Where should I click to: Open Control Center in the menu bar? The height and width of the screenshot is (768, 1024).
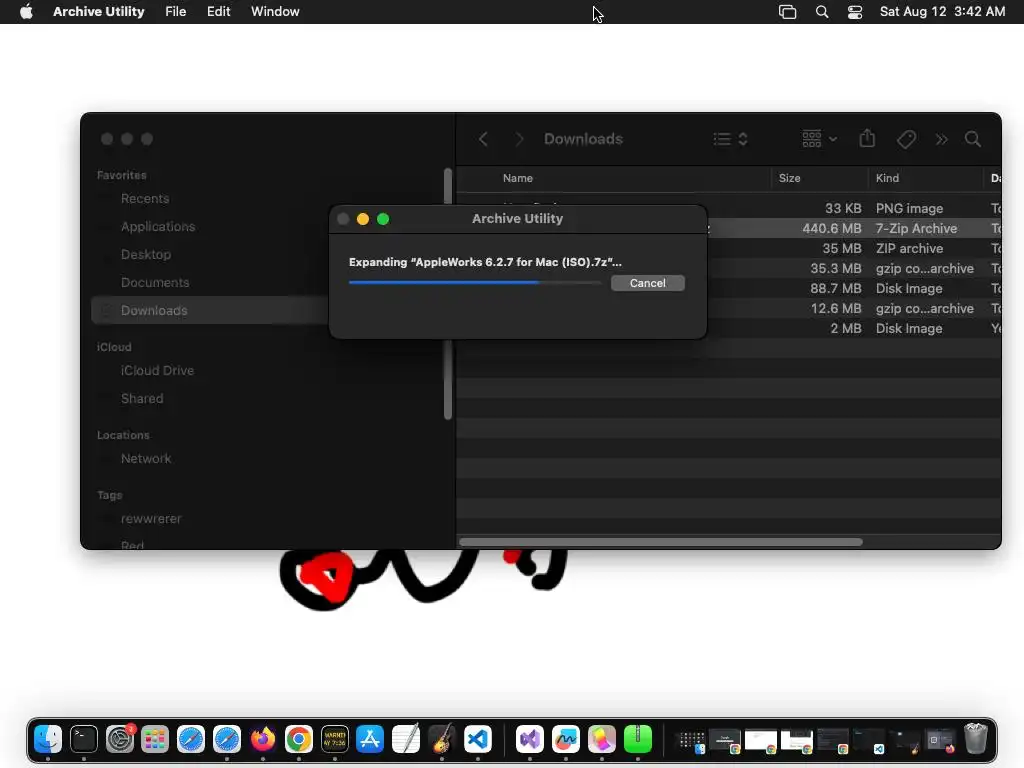[854, 12]
